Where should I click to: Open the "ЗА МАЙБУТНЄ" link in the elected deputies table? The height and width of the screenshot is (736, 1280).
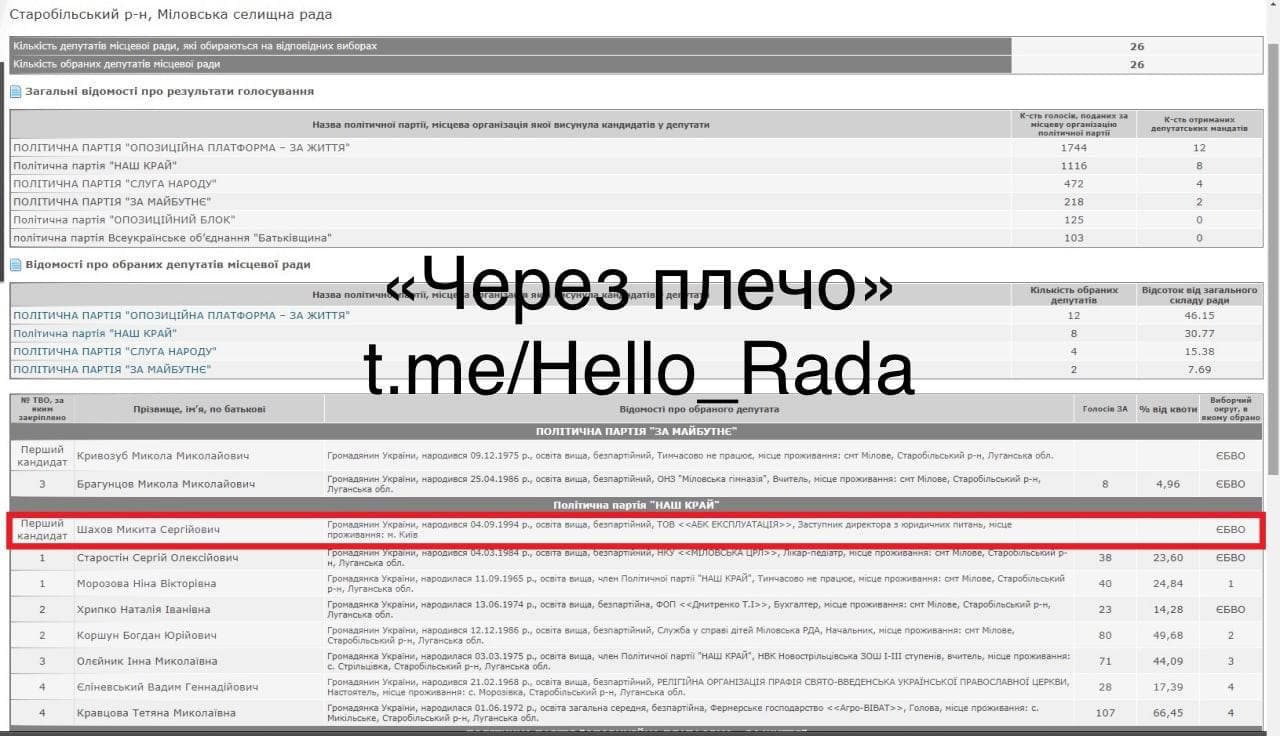click(112, 369)
